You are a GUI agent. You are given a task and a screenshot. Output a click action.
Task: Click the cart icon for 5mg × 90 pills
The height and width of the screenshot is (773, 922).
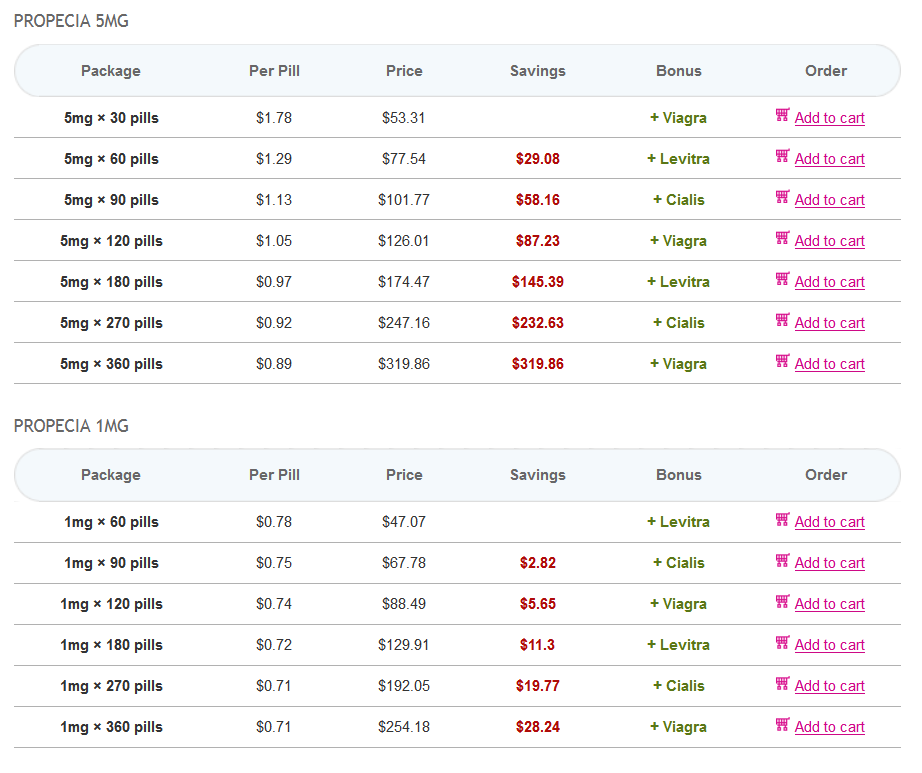pos(782,198)
